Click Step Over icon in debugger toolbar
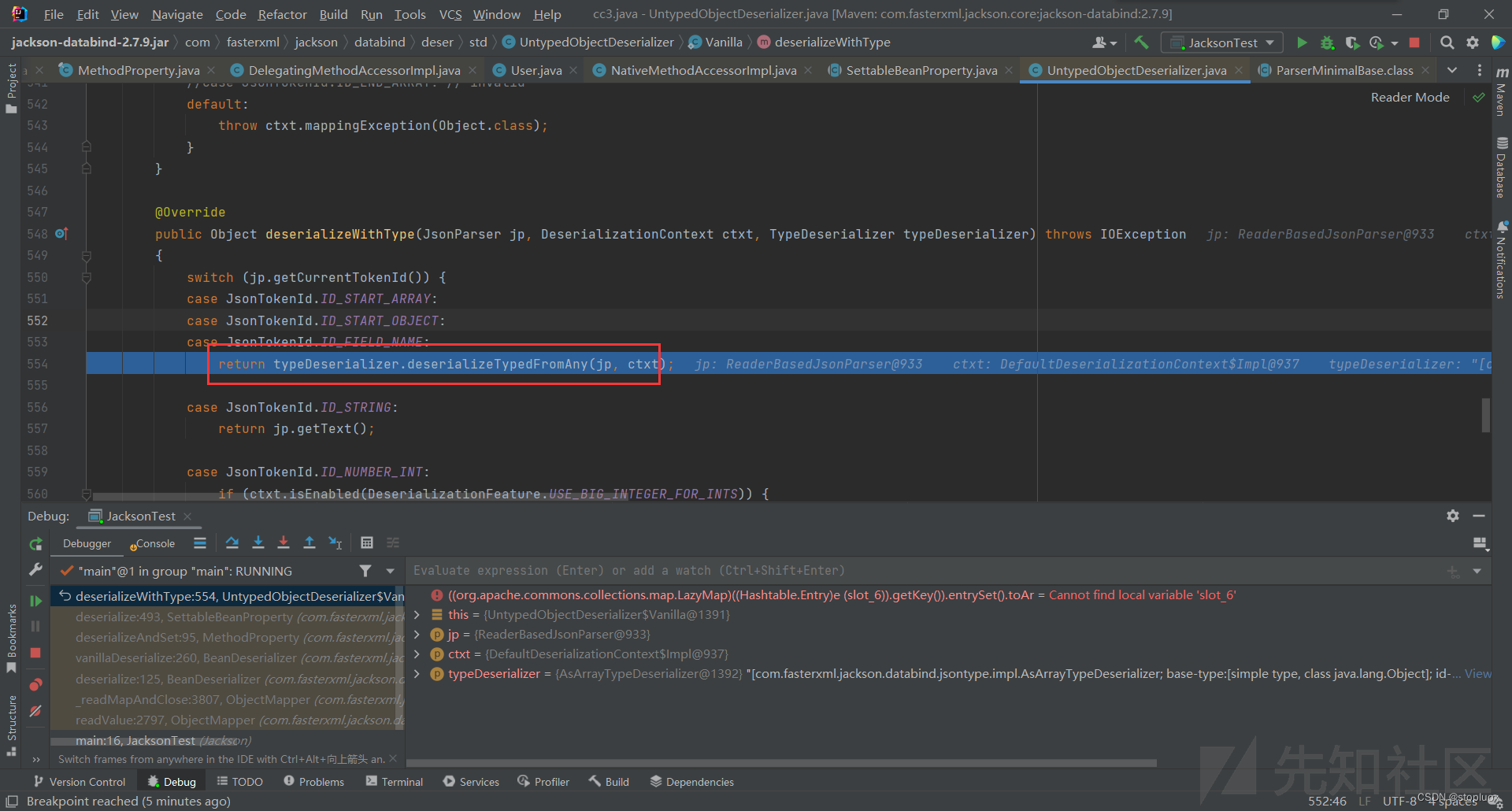This screenshot has width=1512, height=811. click(232, 543)
